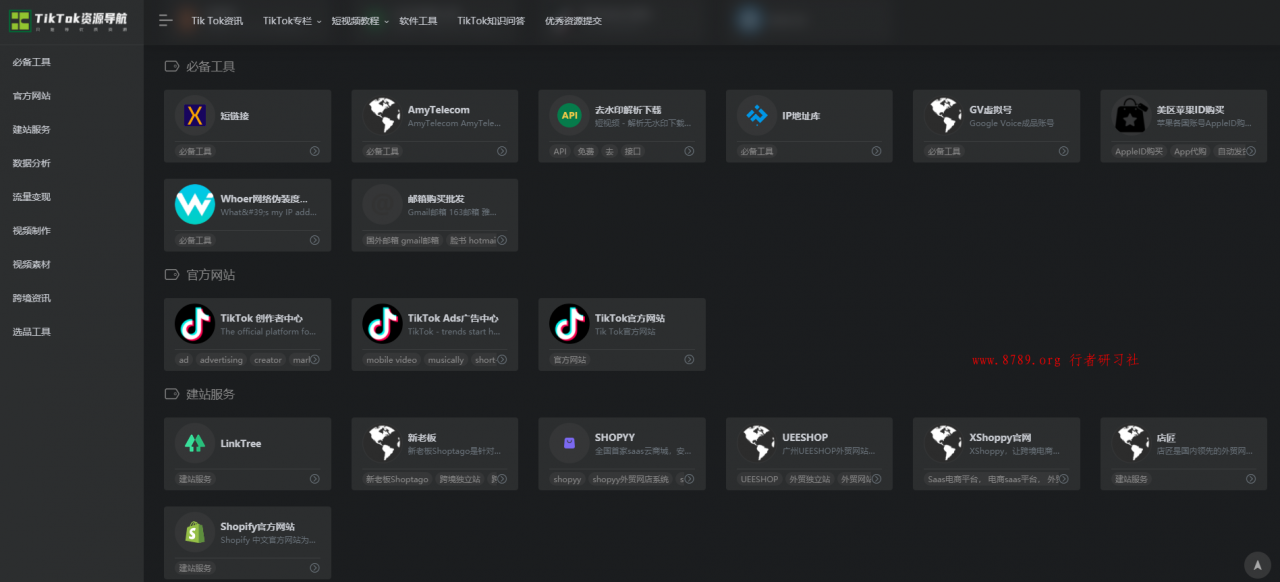Open Tik Tok资讯 in the top navigation
Image resolution: width=1280 pixels, height=582 pixels.
coord(217,20)
